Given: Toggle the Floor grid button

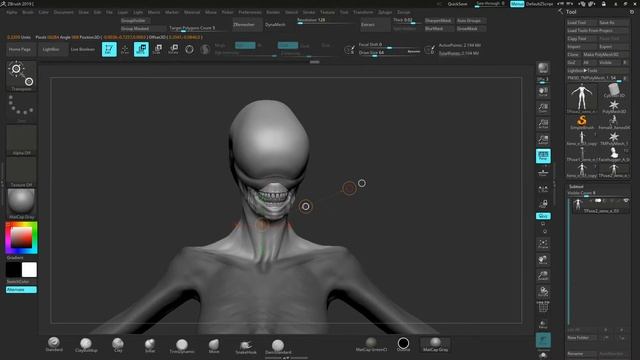Looking at the screenshot, I should (x=543, y=172).
